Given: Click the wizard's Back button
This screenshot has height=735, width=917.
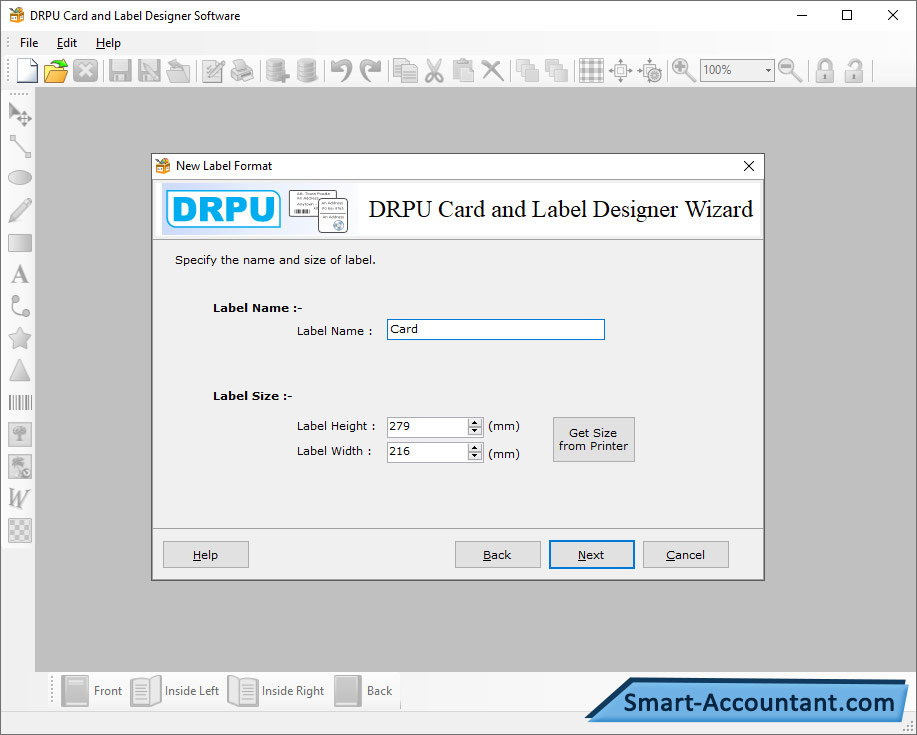Looking at the screenshot, I should pos(497,554).
